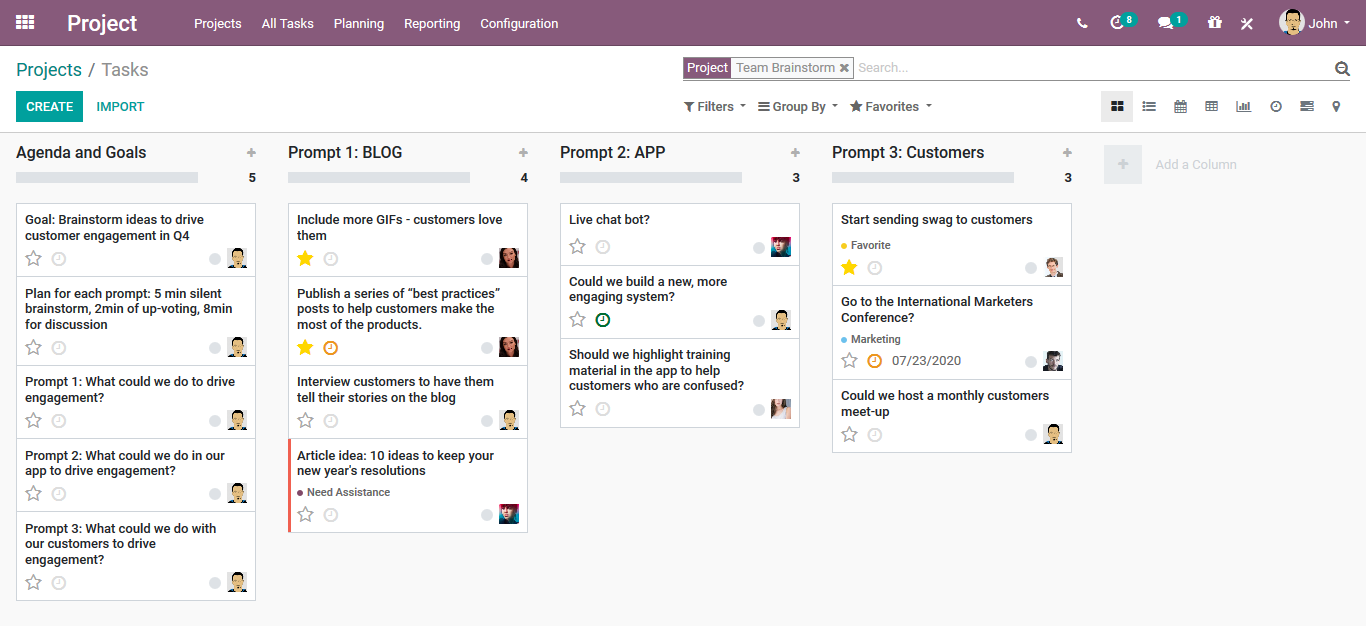Switch to list view
The image size is (1366, 626).
[1149, 106]
